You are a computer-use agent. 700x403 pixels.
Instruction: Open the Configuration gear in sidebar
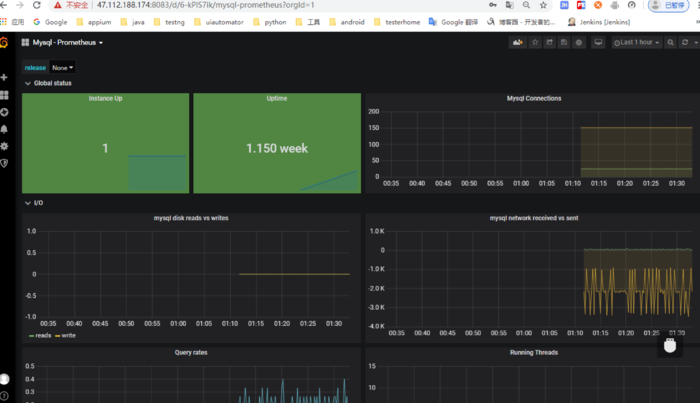click(x=4, y=146)
